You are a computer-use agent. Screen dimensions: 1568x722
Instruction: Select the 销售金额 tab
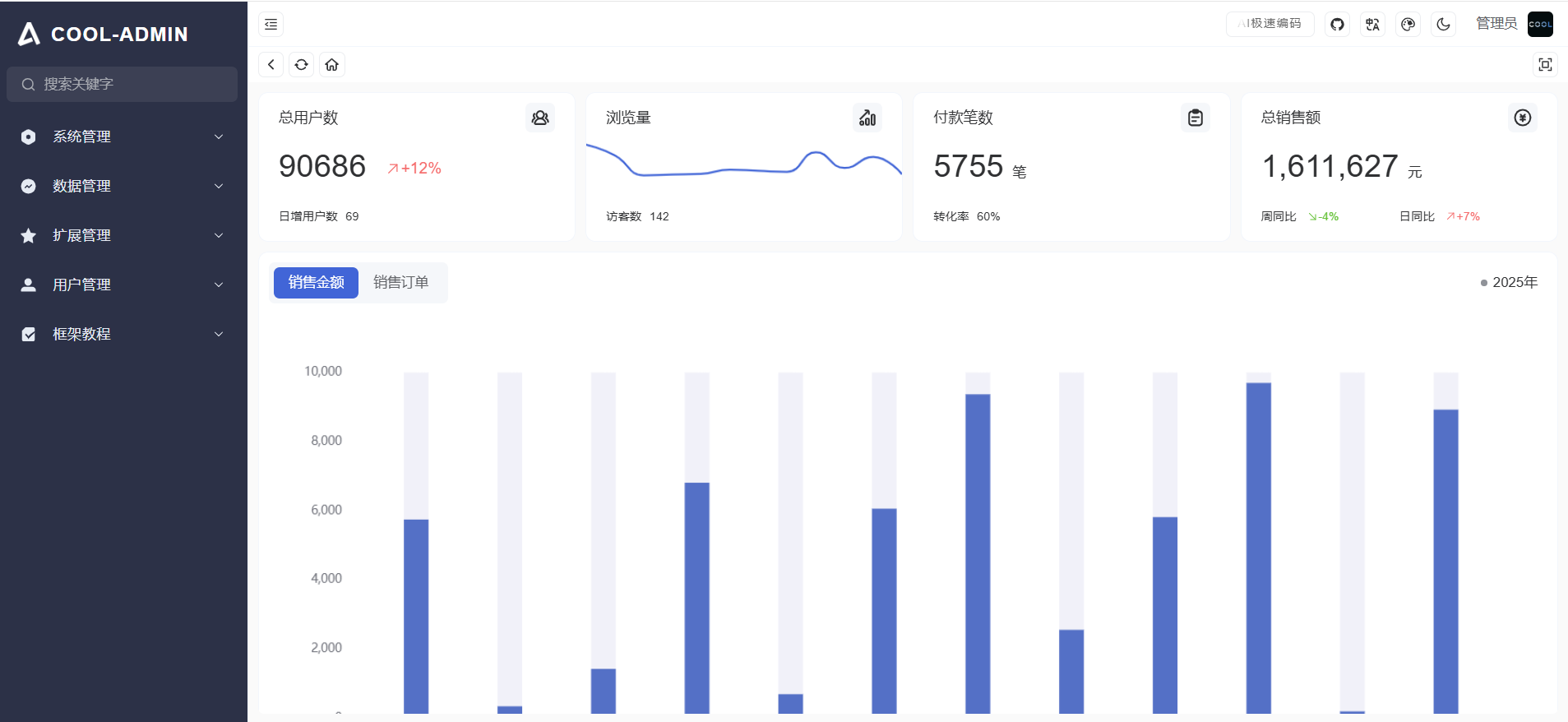[316, 282]
